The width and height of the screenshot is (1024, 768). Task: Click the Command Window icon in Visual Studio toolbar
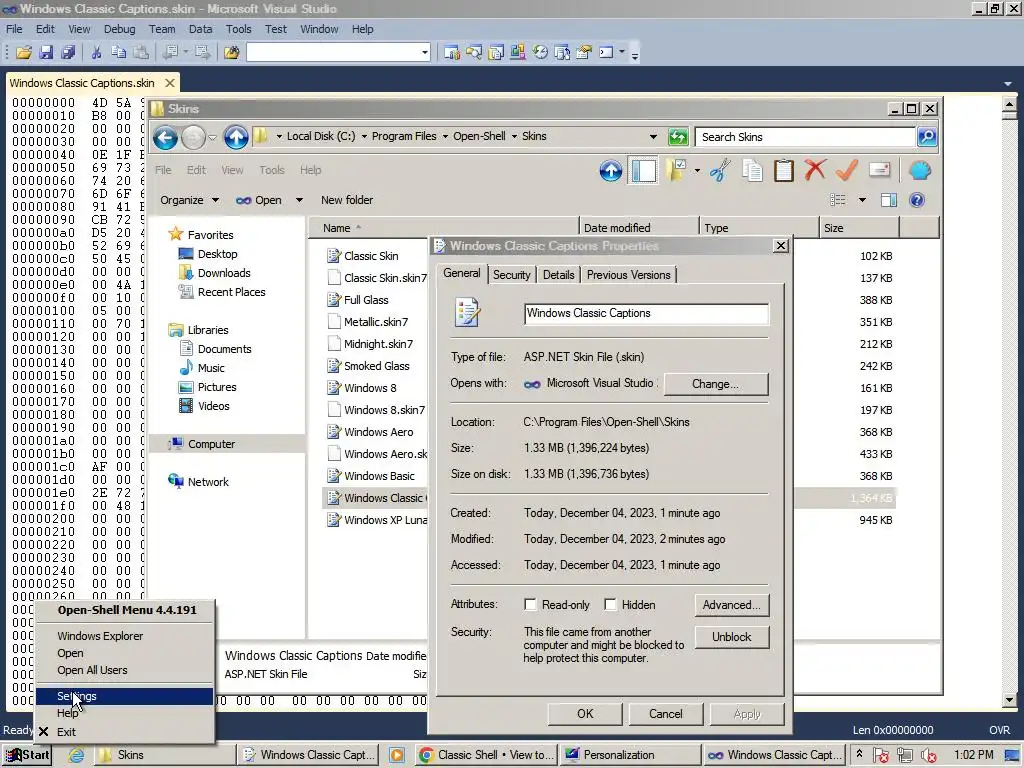(x=606, y=52)
